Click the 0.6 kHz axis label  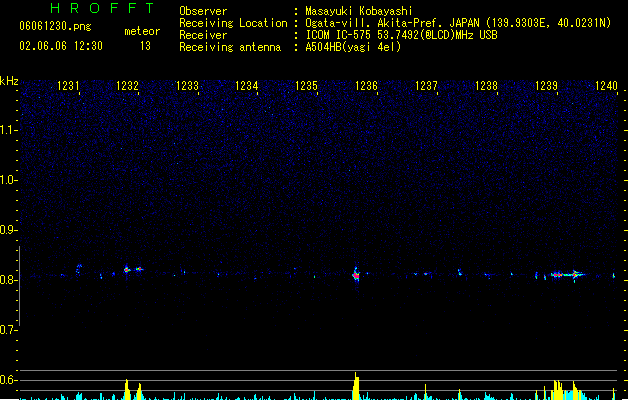point(8,380)
